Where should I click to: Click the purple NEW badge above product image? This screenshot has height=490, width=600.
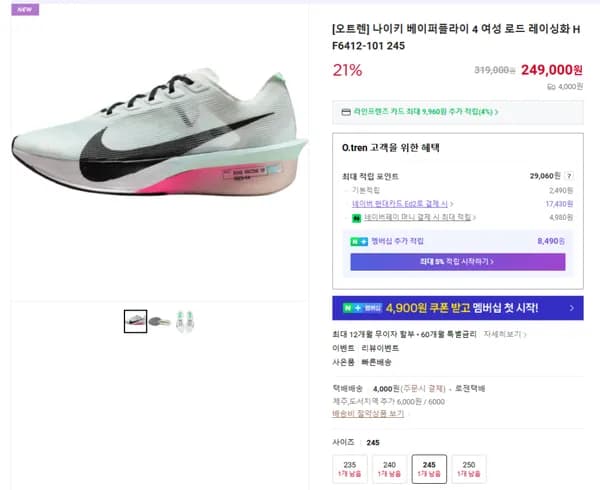pyautogui.click(x=22, y=9)
